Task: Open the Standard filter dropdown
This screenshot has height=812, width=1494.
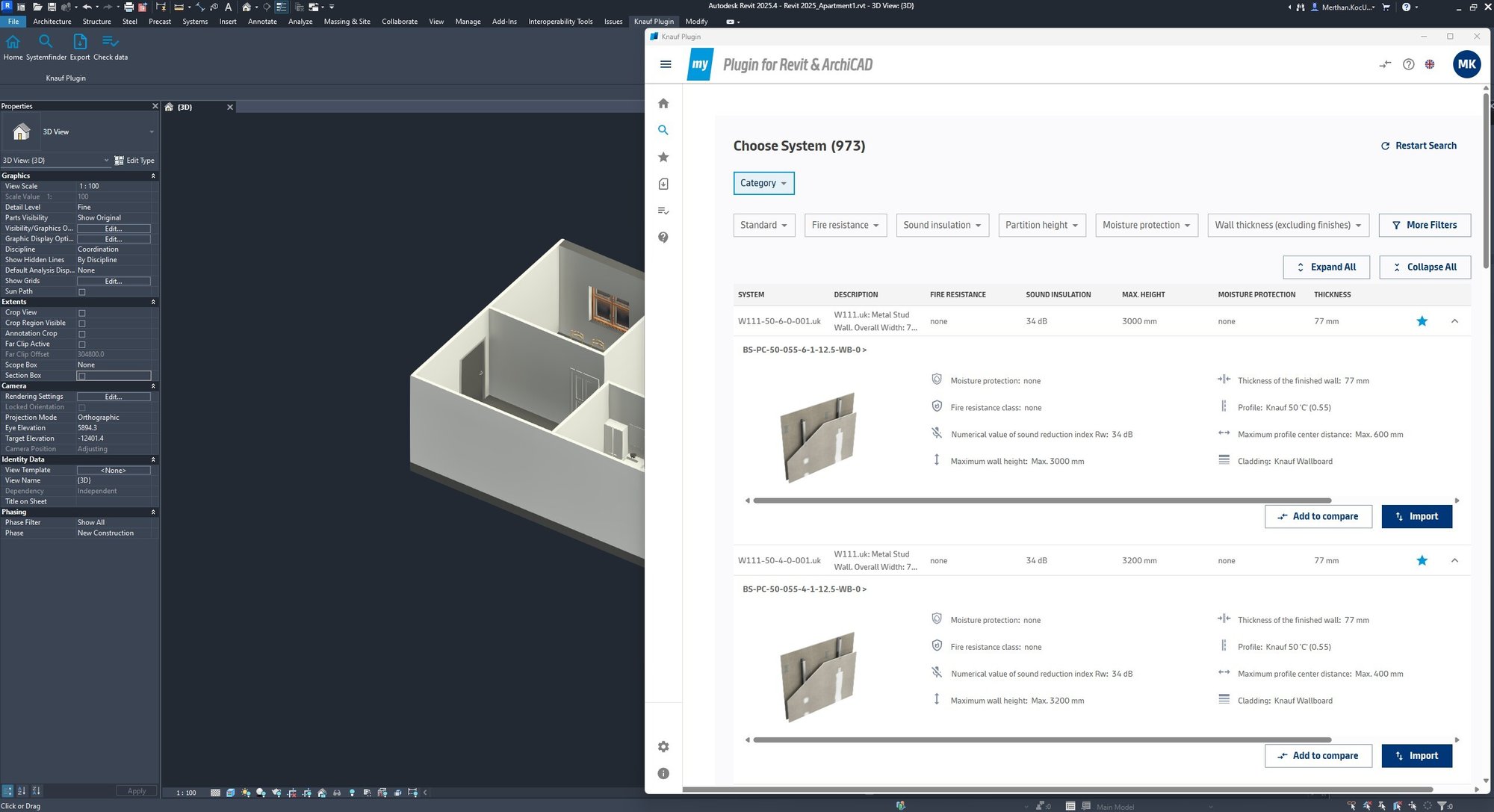Action: 763,225
